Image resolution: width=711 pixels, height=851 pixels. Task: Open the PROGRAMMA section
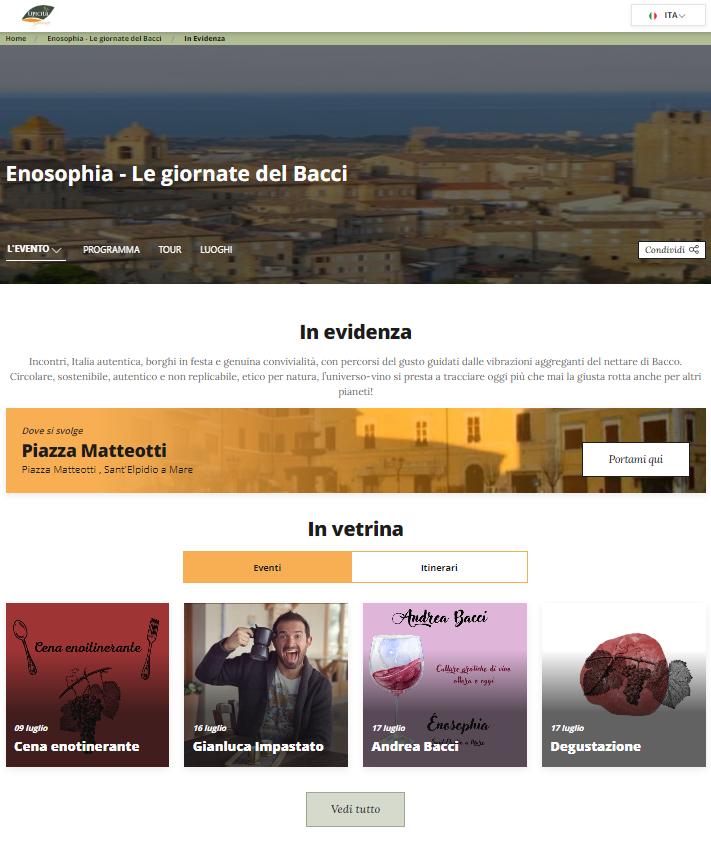111,250
